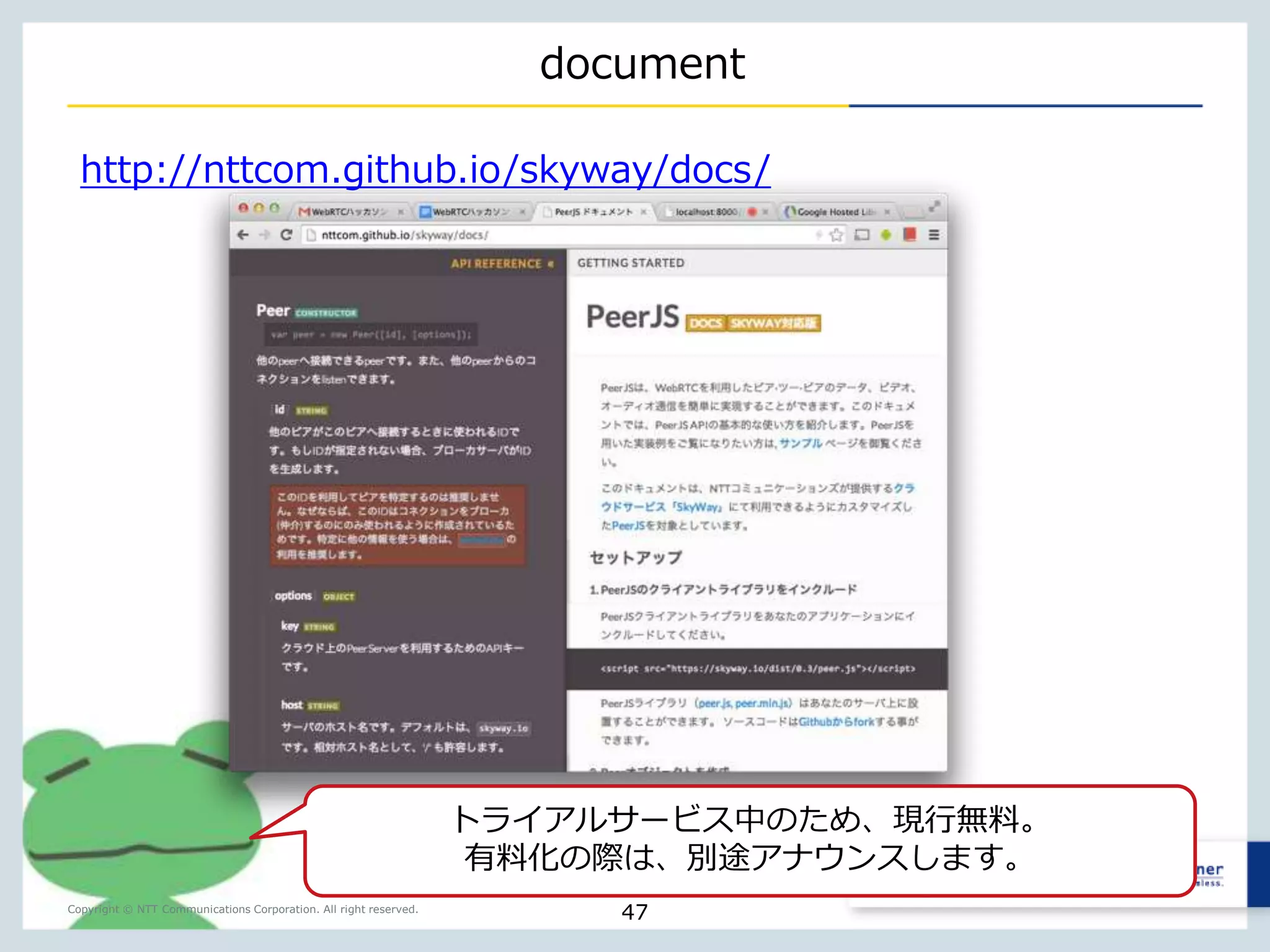Open the nttcom.github.io/skyway/docs link on the slide
Image resolution: width=1270 pixels, height=952 pixels.
tap(425, 169)
